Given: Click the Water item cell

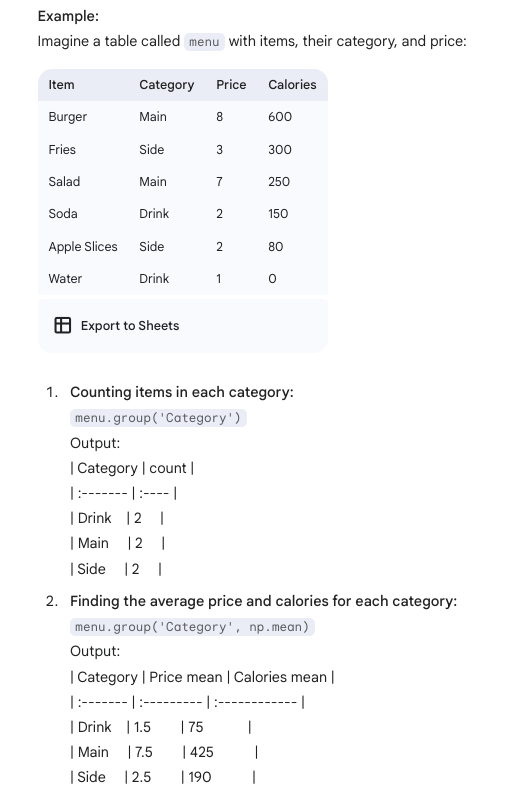Looking at the screenshot, I should 65,279.
